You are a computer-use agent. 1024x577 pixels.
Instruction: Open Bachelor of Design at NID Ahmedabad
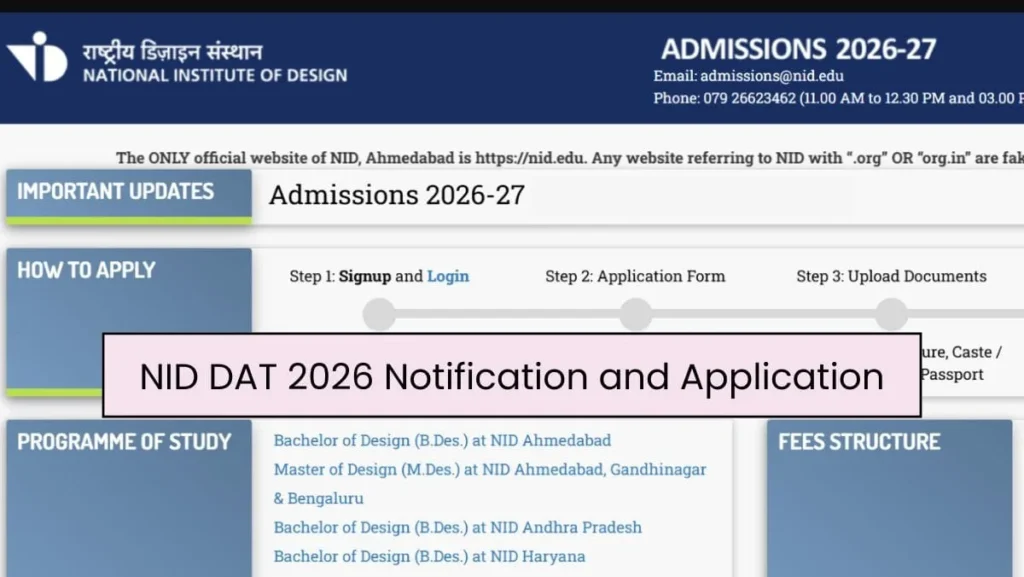(x=442, y=440)
